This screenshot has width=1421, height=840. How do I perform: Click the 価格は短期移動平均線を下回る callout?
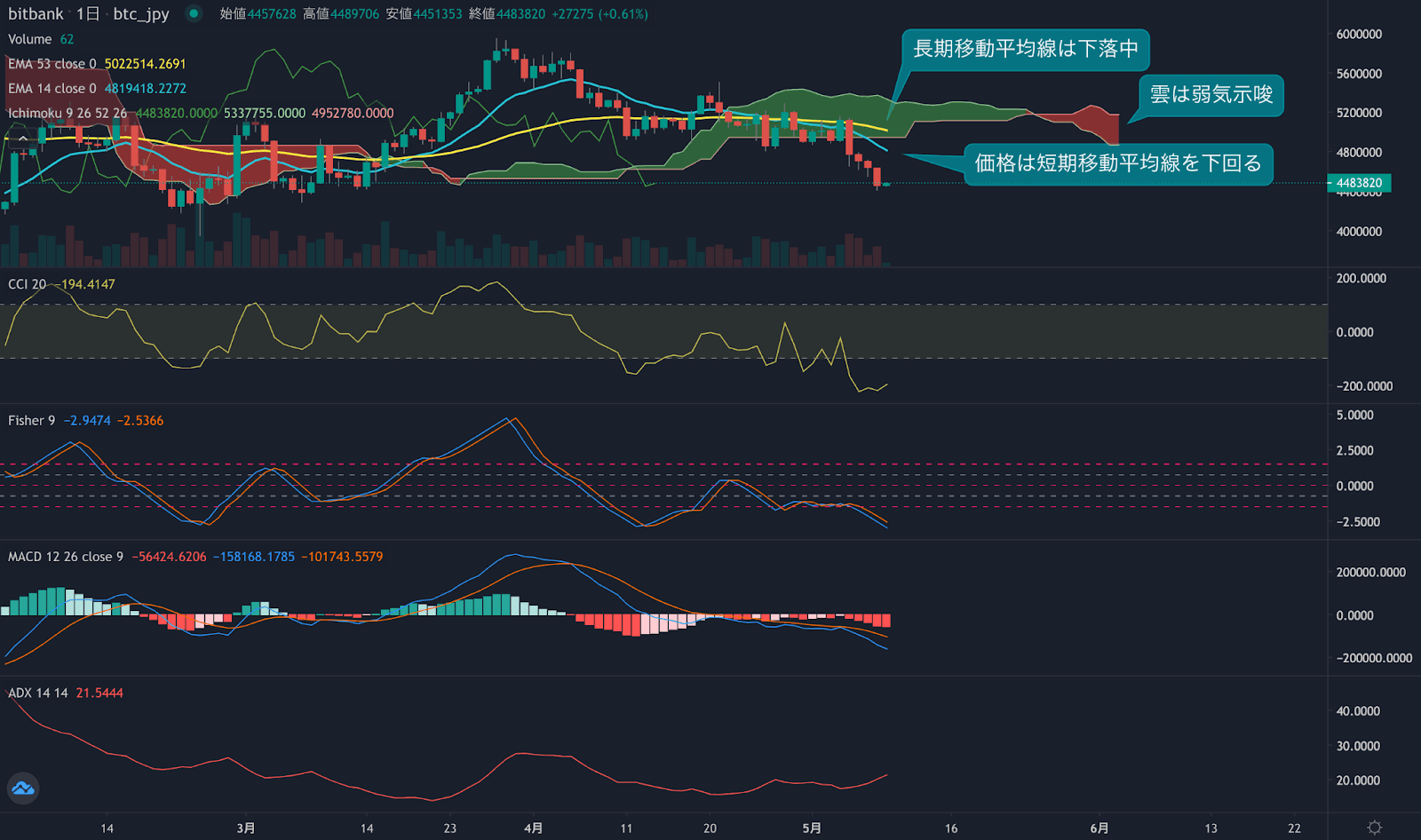[x=1117, y=164]
